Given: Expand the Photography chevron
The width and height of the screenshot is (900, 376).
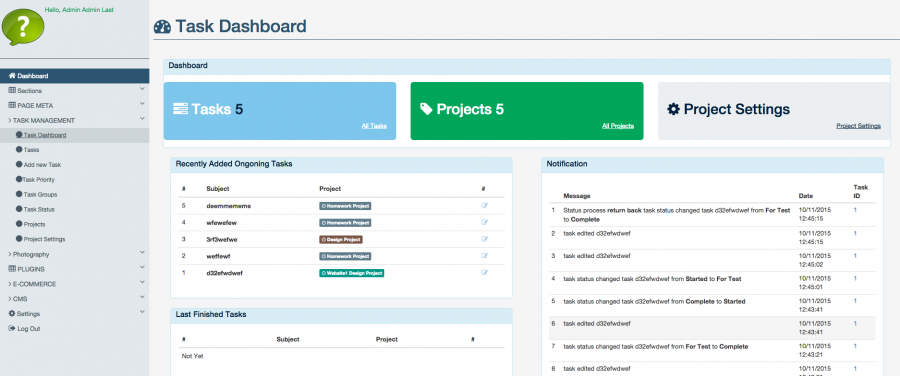Looking at the screenshot, I should 142,253.
